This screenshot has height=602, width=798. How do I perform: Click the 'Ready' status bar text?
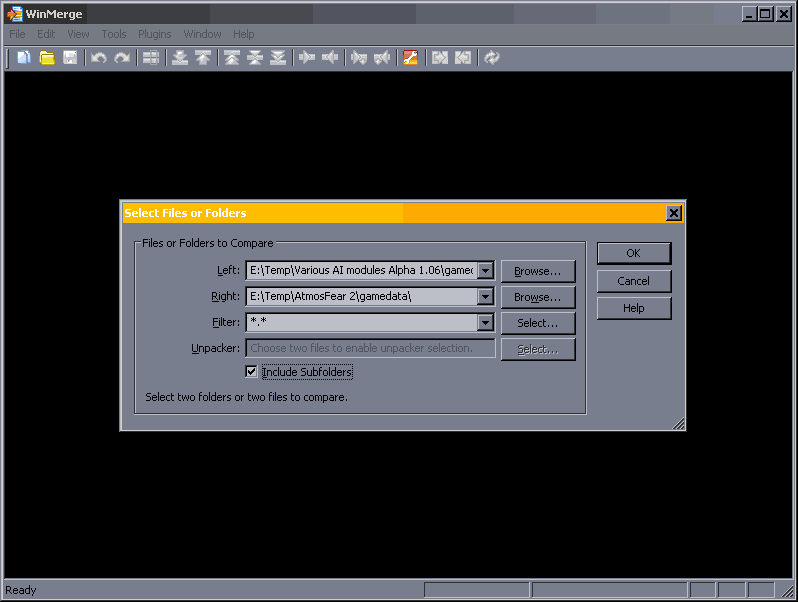21,590
